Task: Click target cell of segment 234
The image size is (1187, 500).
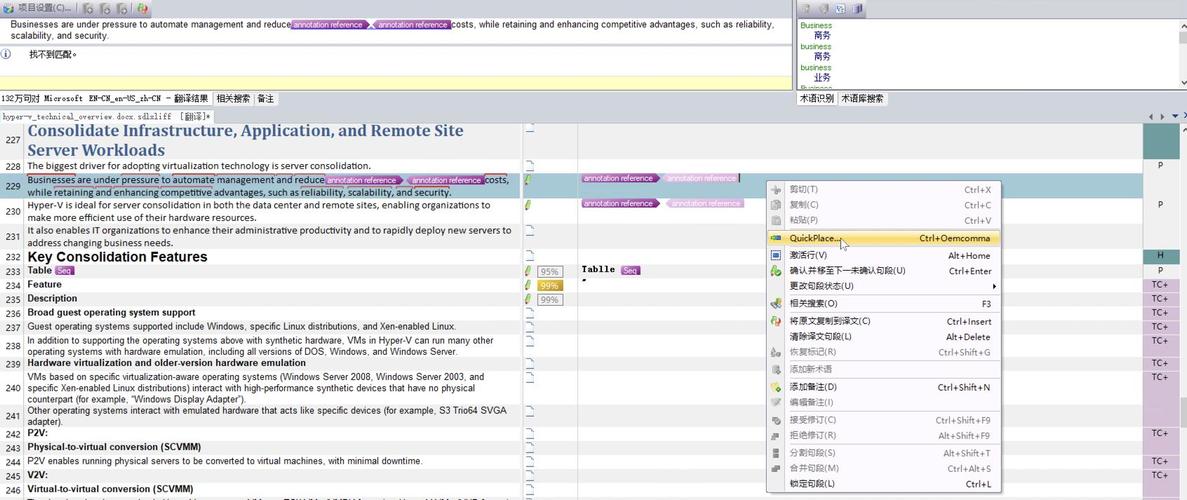Action: (x=859, y=285)
